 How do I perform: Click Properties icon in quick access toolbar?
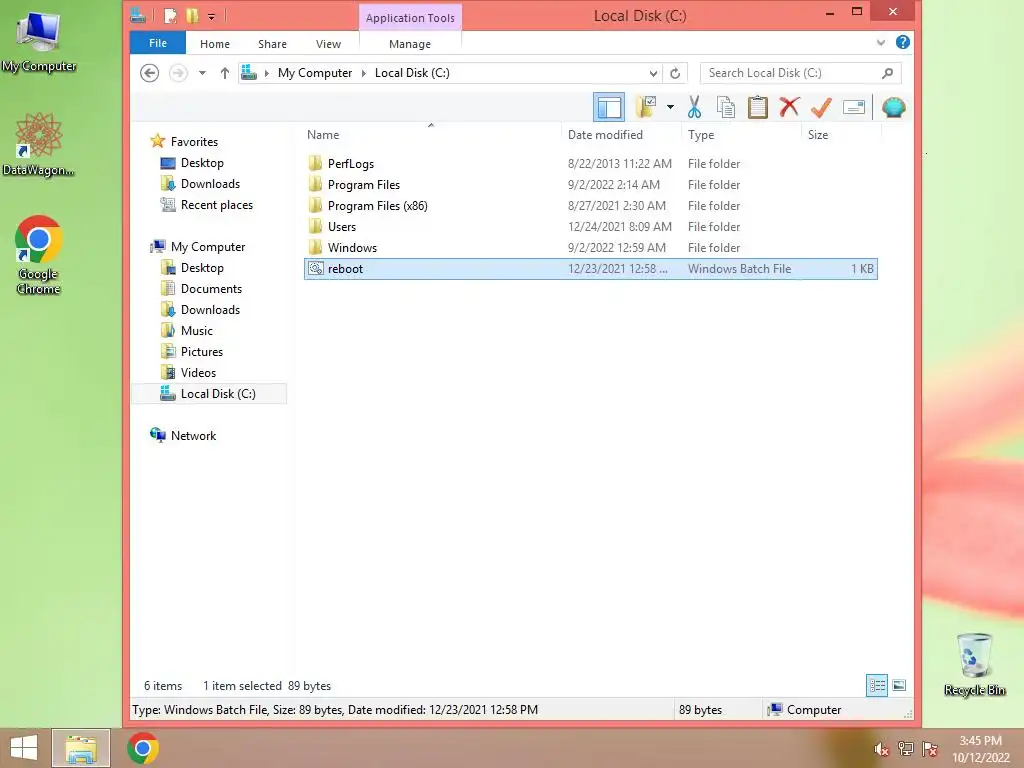[x=170, y=16]
